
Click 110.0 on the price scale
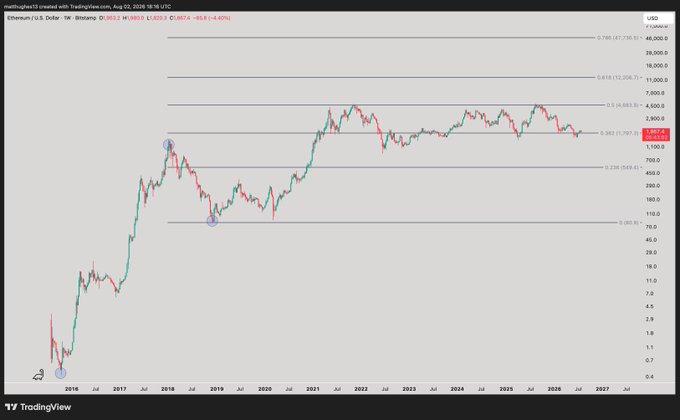pos(653,214)
